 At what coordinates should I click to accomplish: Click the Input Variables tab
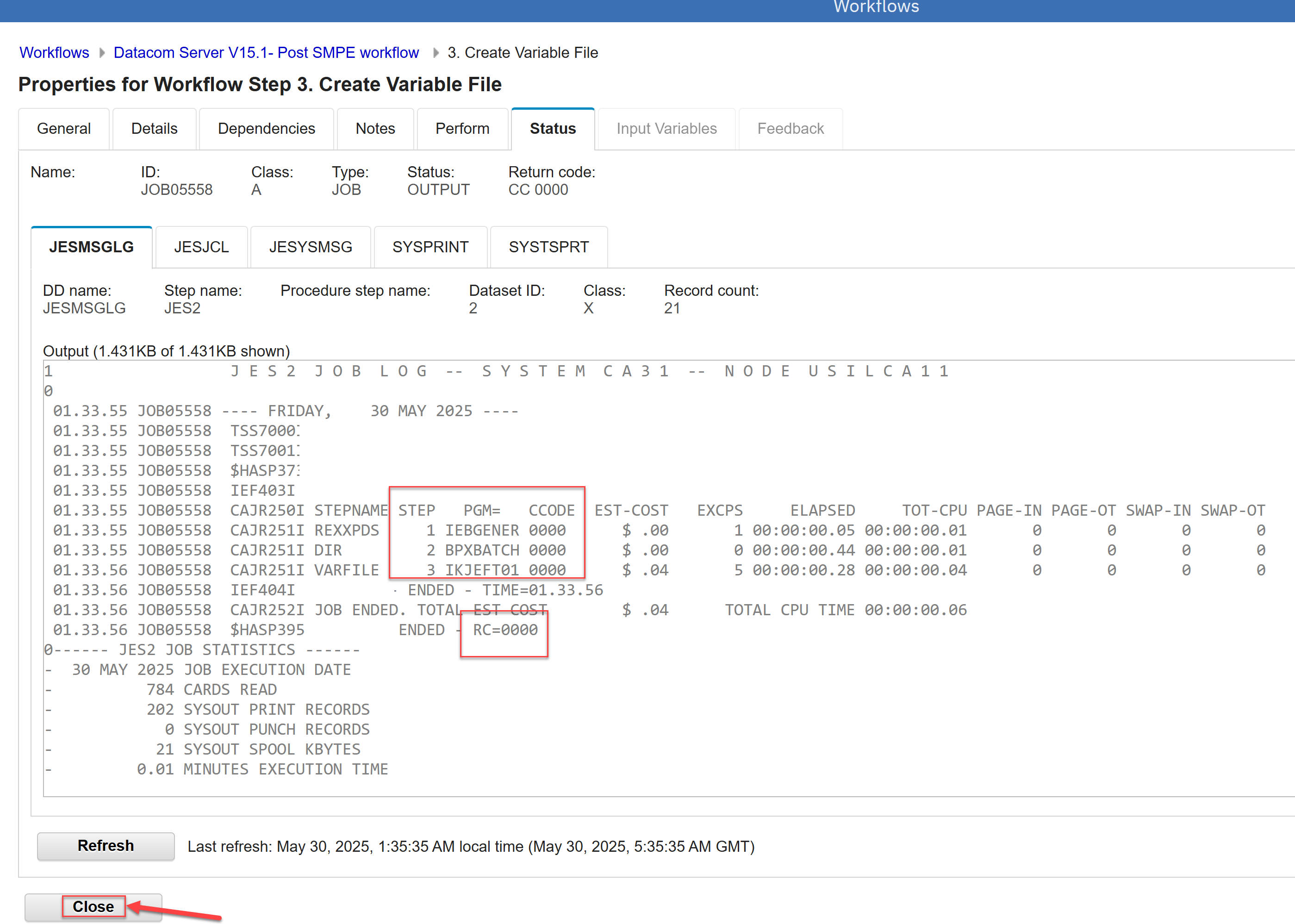pyautogui.click(x=666, y=129)
